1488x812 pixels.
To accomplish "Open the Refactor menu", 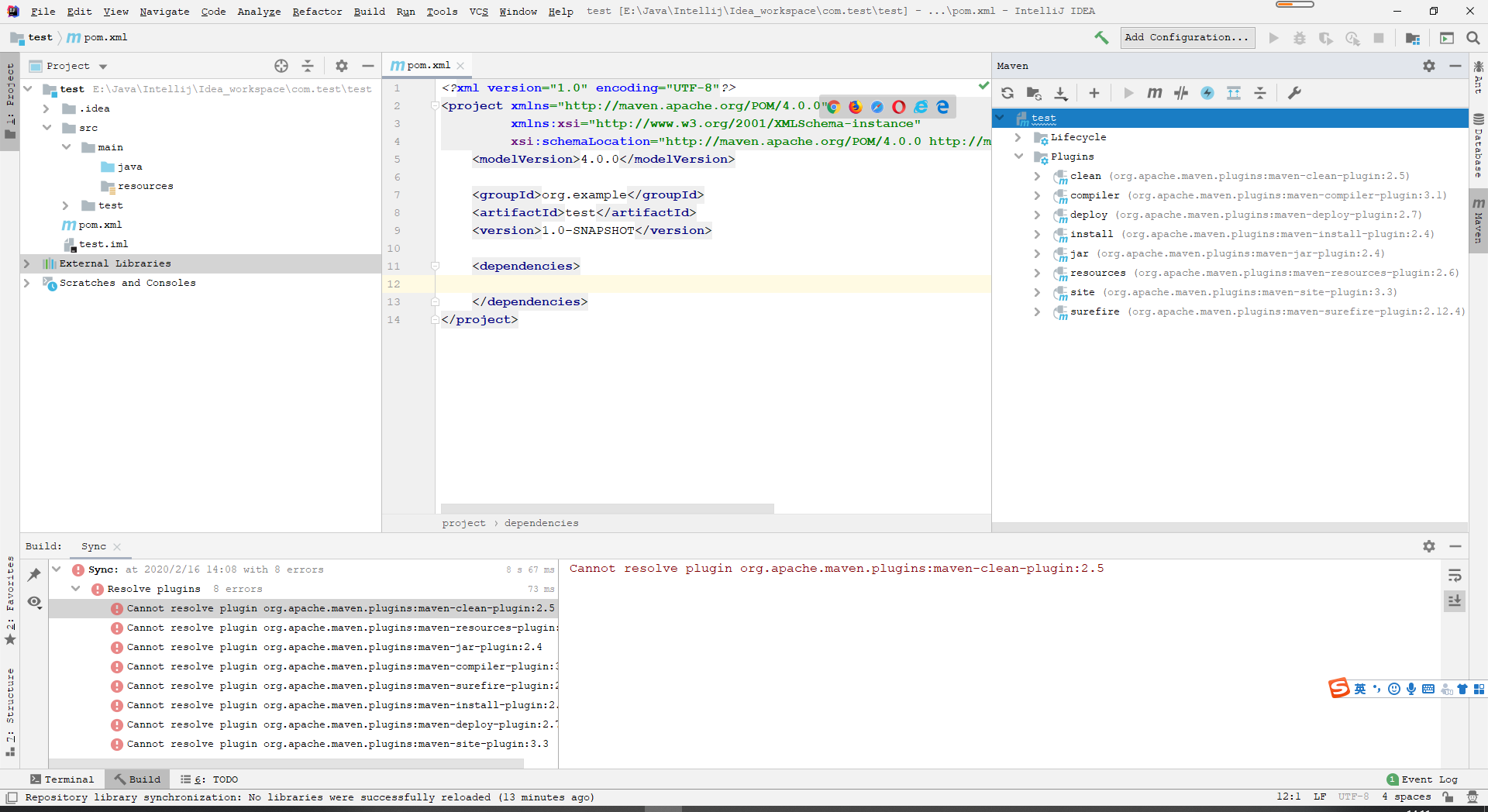I will [x=317, y=11].
